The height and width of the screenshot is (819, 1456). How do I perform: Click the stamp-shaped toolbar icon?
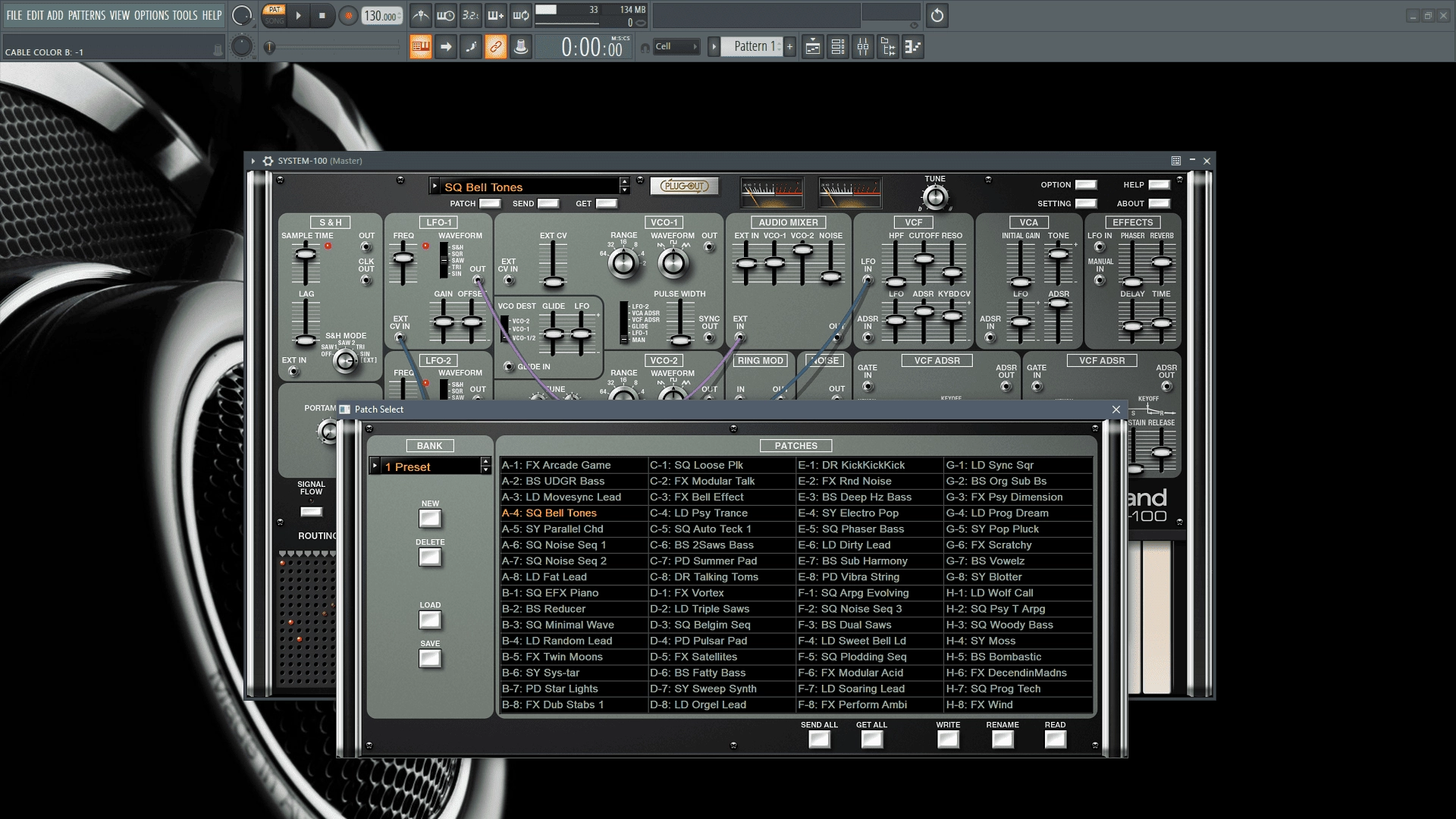[521, 47]
